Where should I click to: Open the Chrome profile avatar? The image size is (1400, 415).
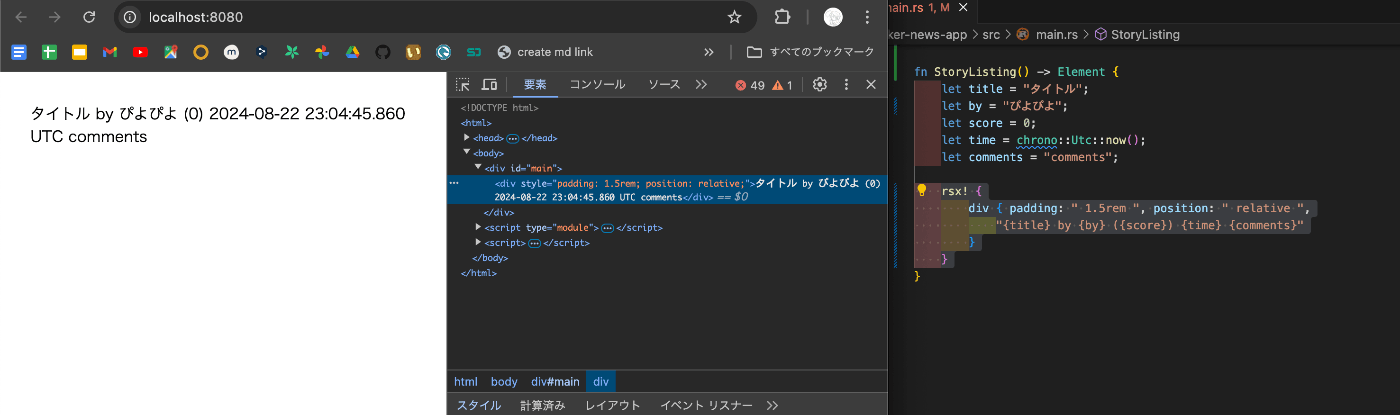click(832, 17)
